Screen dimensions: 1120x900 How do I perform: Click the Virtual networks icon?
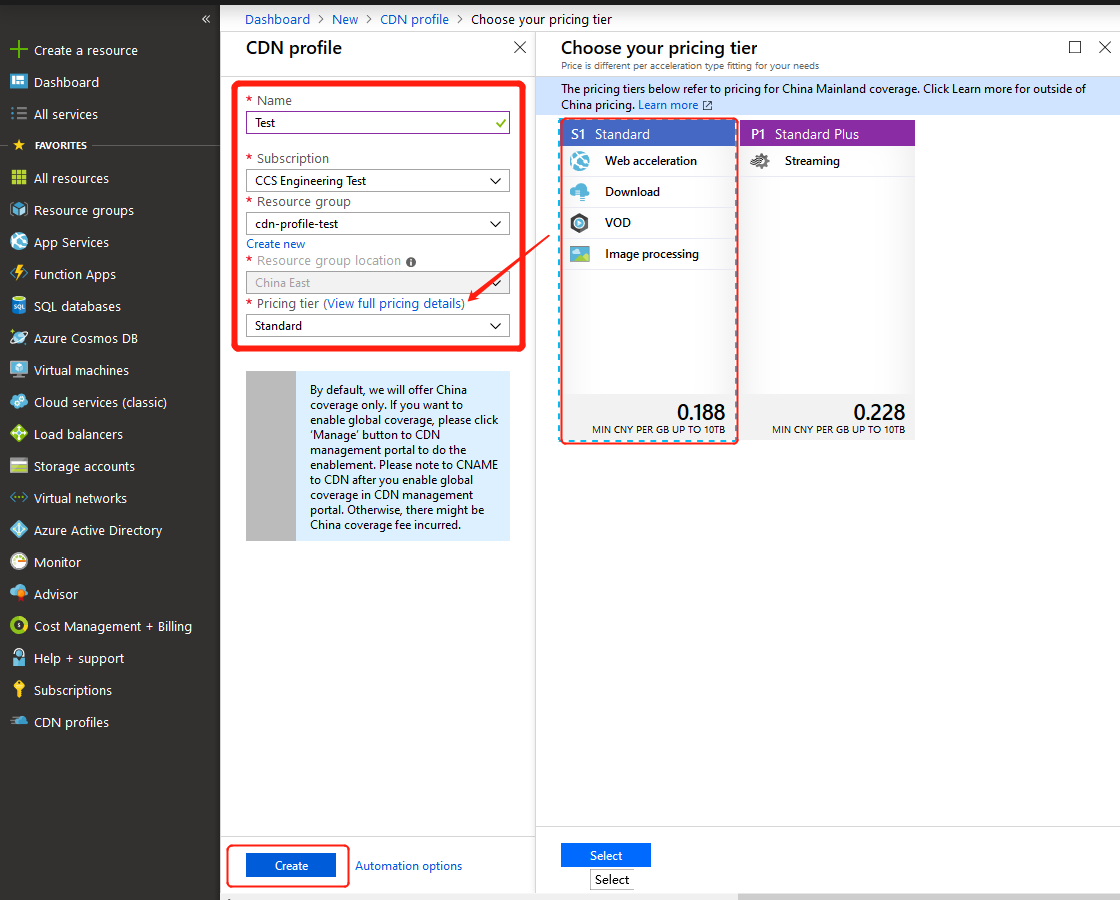tap(19, 498)
